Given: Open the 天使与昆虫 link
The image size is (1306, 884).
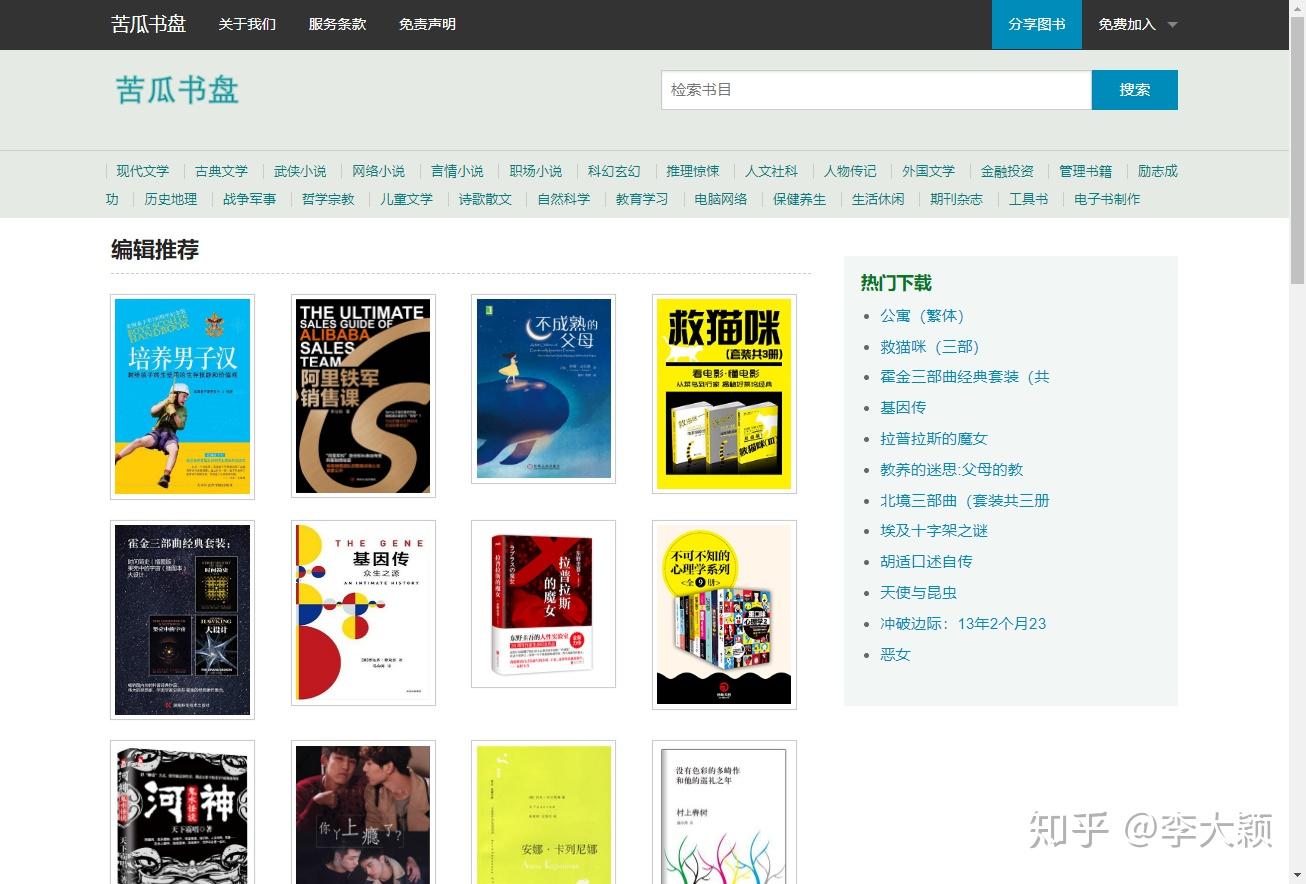Looking at the screenshot, I should pos(918,593).
